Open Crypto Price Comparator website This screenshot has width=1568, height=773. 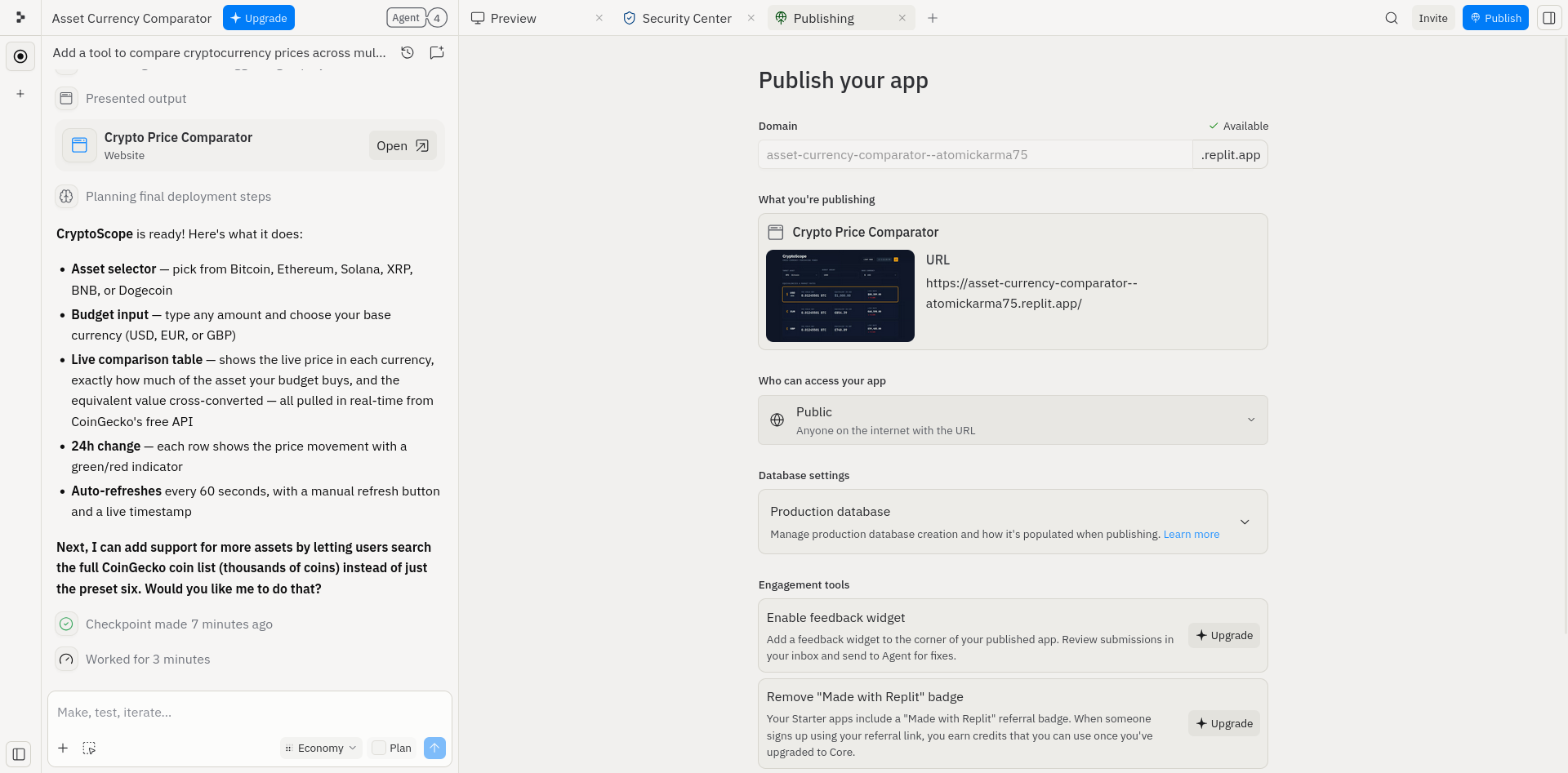tap(403, 145)
